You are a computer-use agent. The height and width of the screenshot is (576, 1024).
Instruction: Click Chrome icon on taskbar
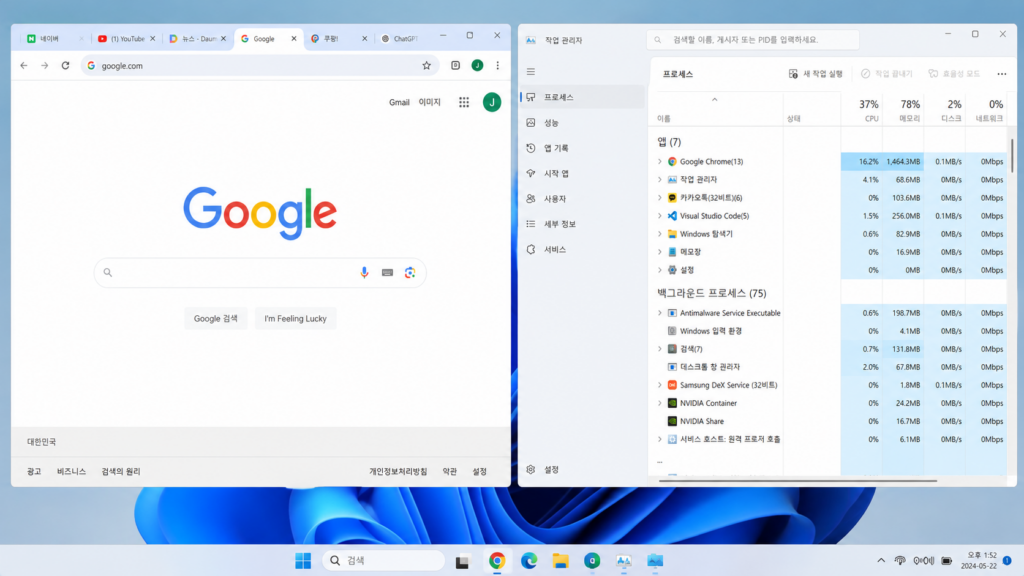tap(497, 560)
